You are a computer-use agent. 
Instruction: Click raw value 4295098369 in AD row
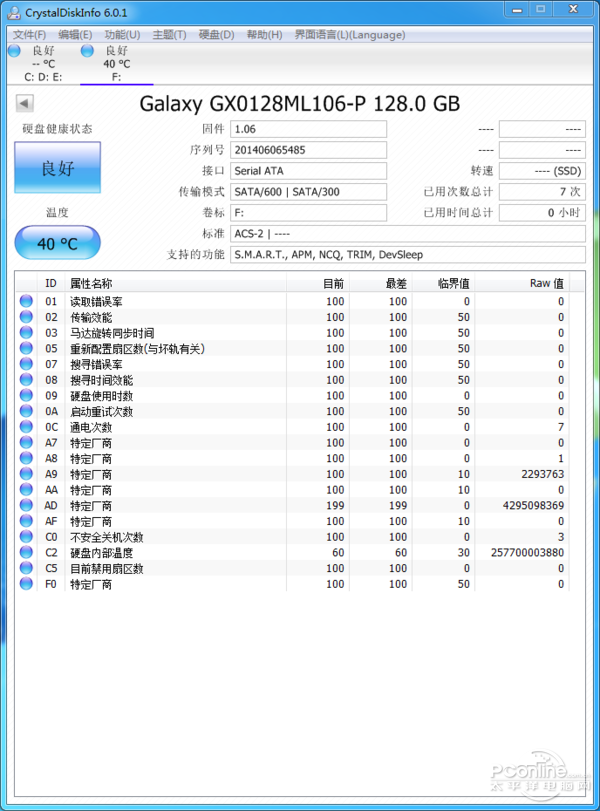pyautogui.click(x=533, y=505)
